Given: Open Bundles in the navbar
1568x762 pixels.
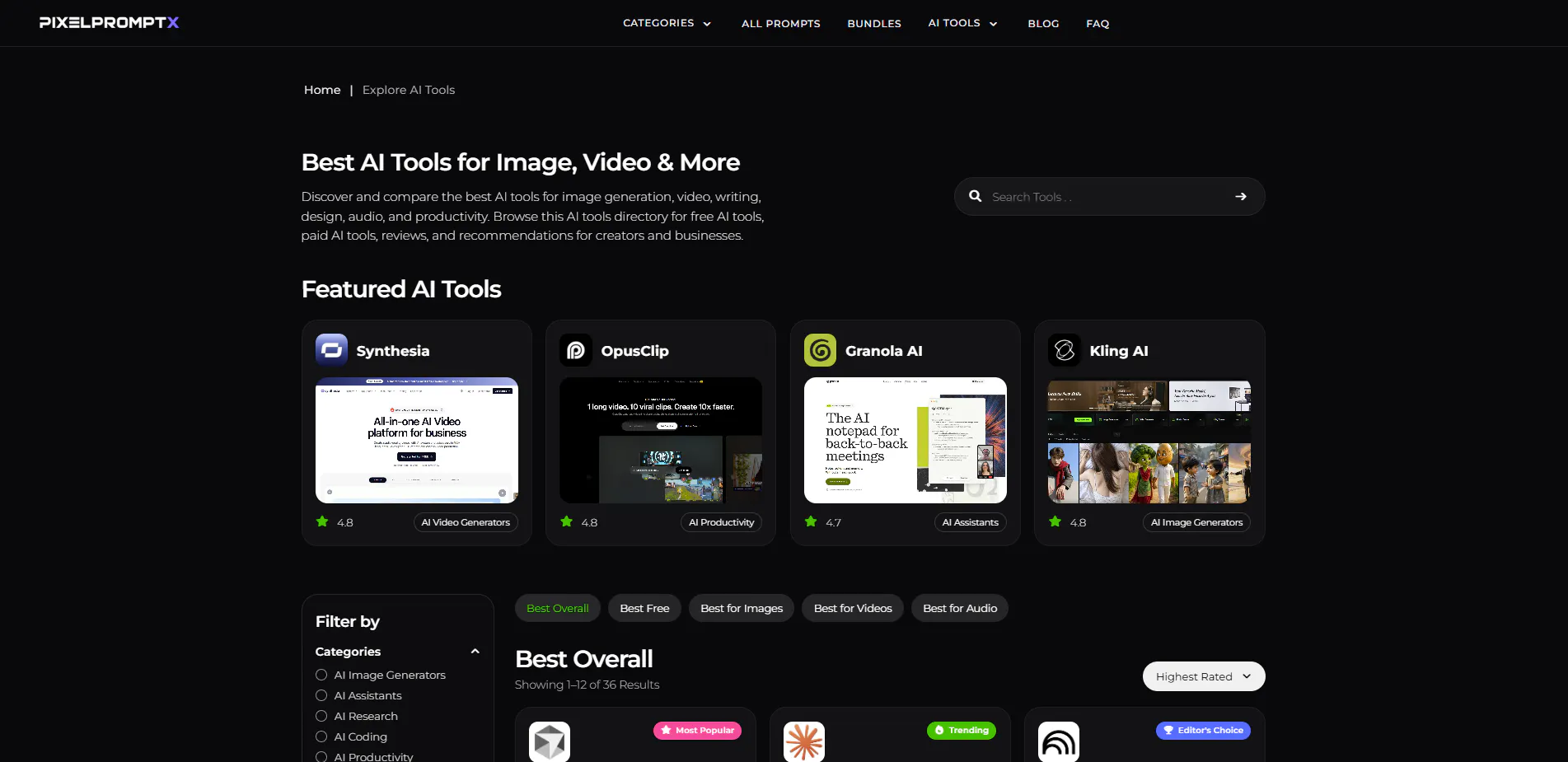Looking at the screenshot, I should tap(874, 24).
